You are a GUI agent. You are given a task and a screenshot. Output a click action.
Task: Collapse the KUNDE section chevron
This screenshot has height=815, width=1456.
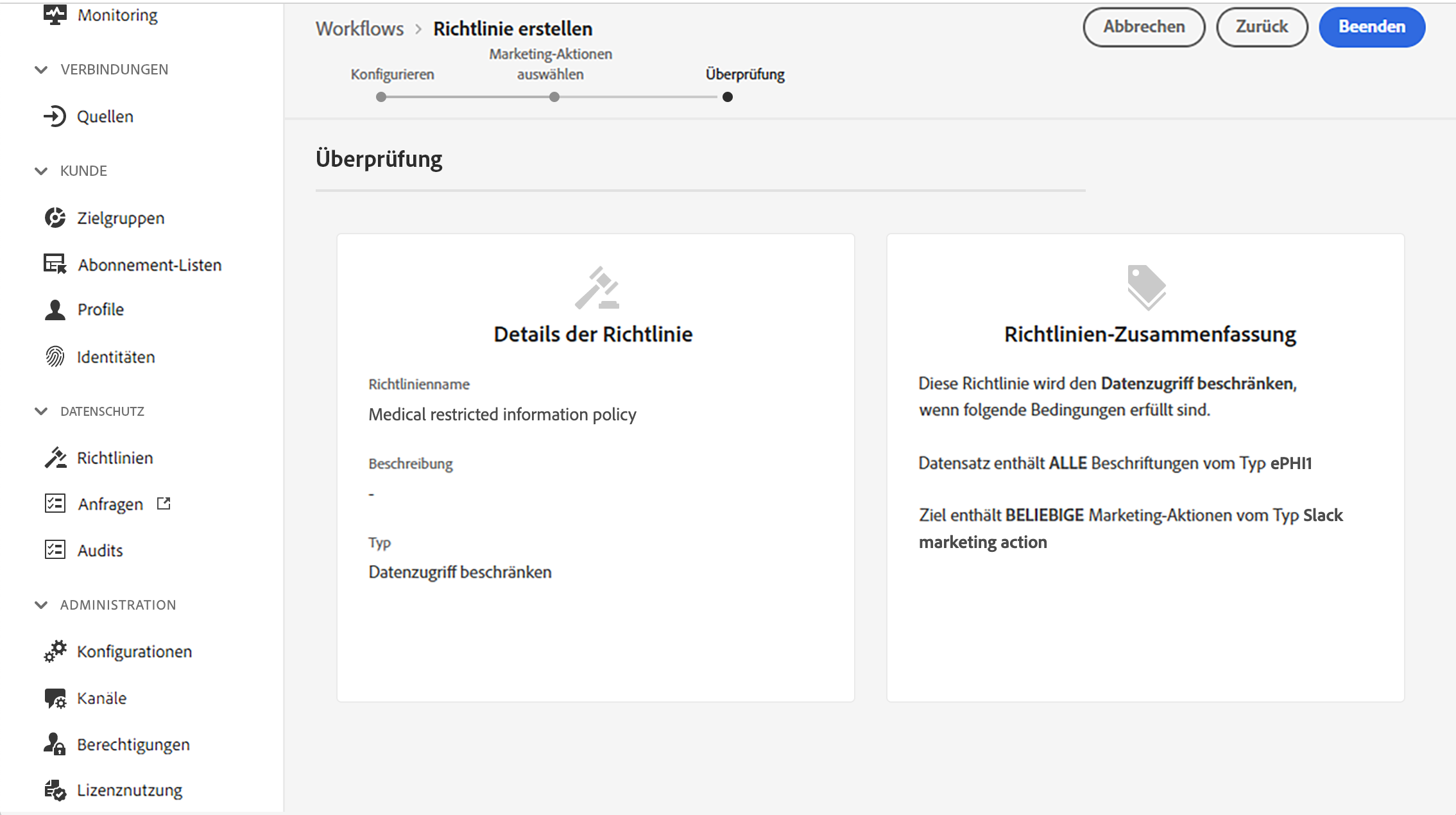(41, 171)
